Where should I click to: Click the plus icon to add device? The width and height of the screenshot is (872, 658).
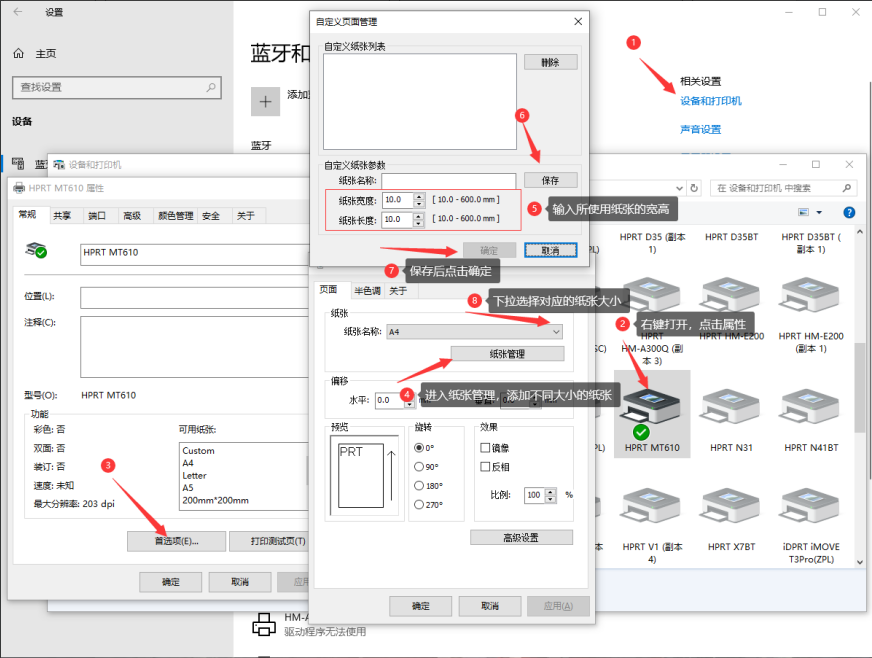point(265,101)
